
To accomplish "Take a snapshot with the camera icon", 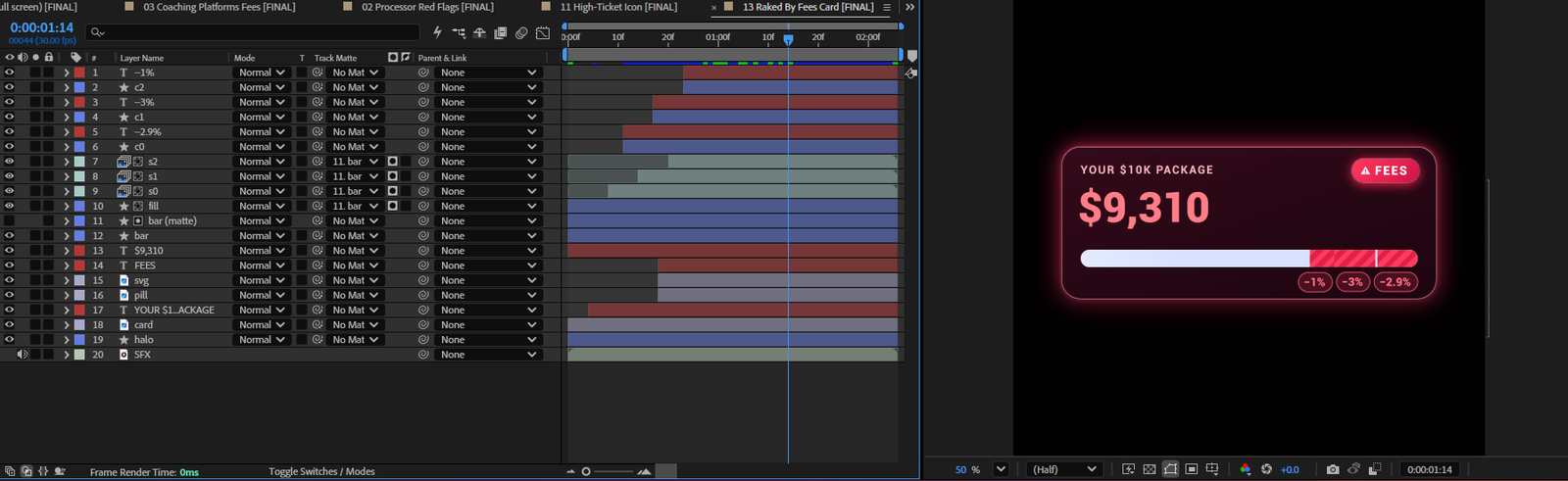I will pos(1333,469).
